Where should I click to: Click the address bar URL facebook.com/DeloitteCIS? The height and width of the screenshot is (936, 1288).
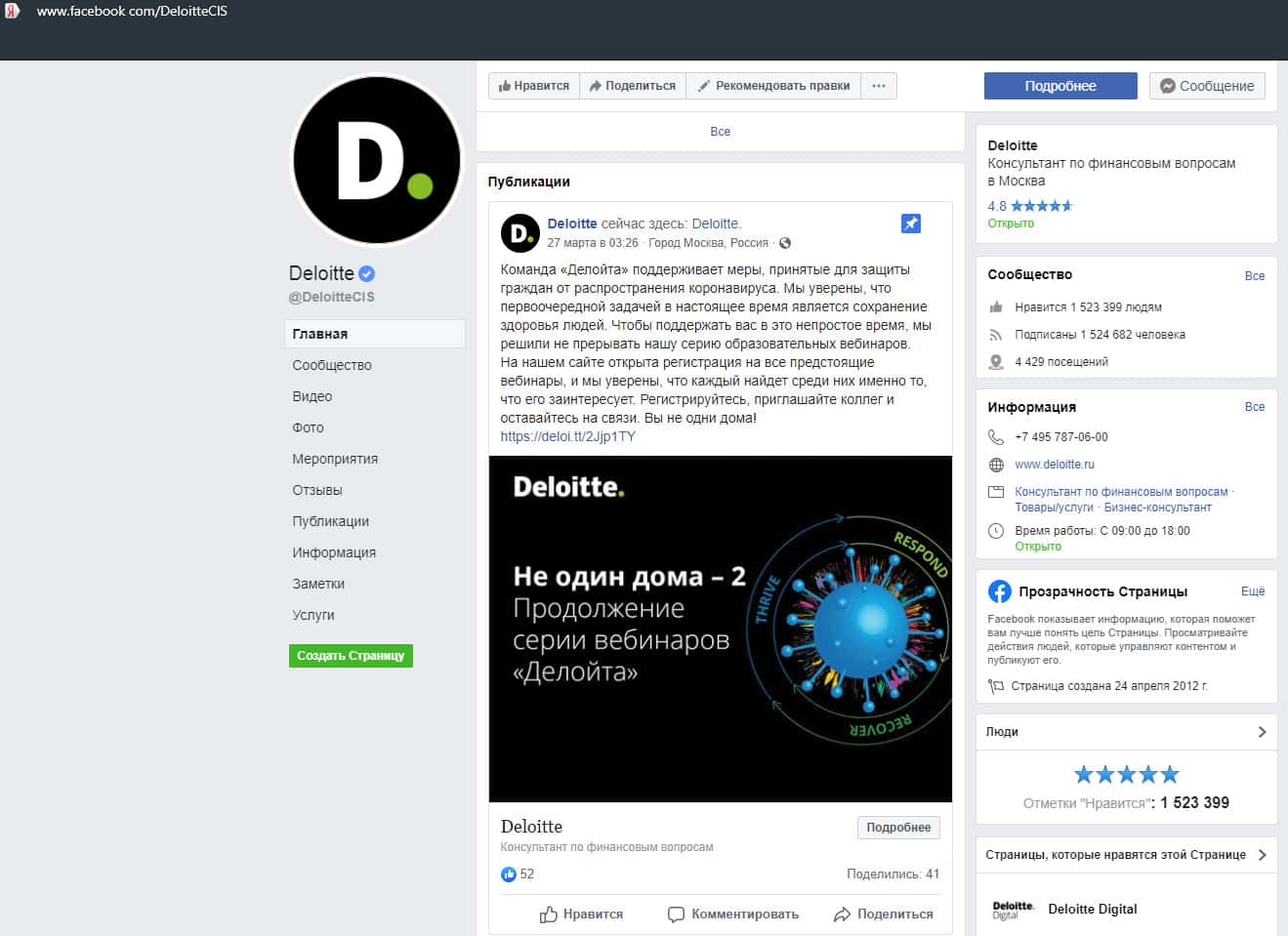[132, 12]
